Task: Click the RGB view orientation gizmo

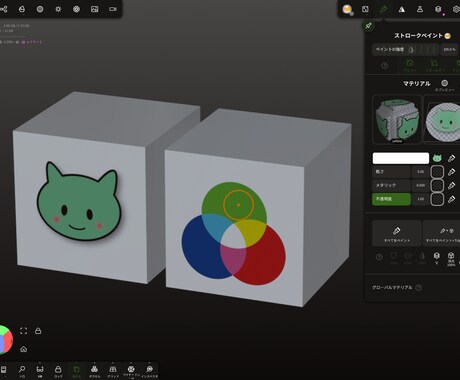Action: pos(5,340)
